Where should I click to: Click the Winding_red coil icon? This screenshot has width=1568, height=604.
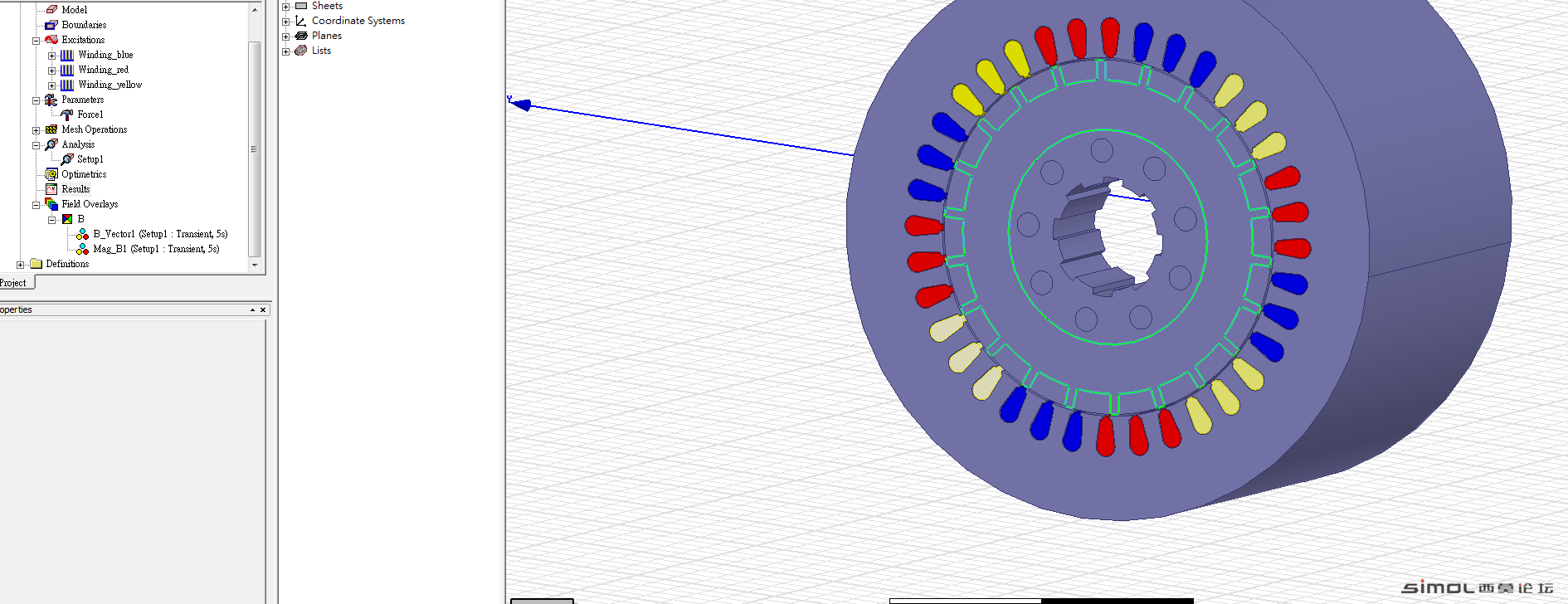pyautogui.click(x=67, y=70)
